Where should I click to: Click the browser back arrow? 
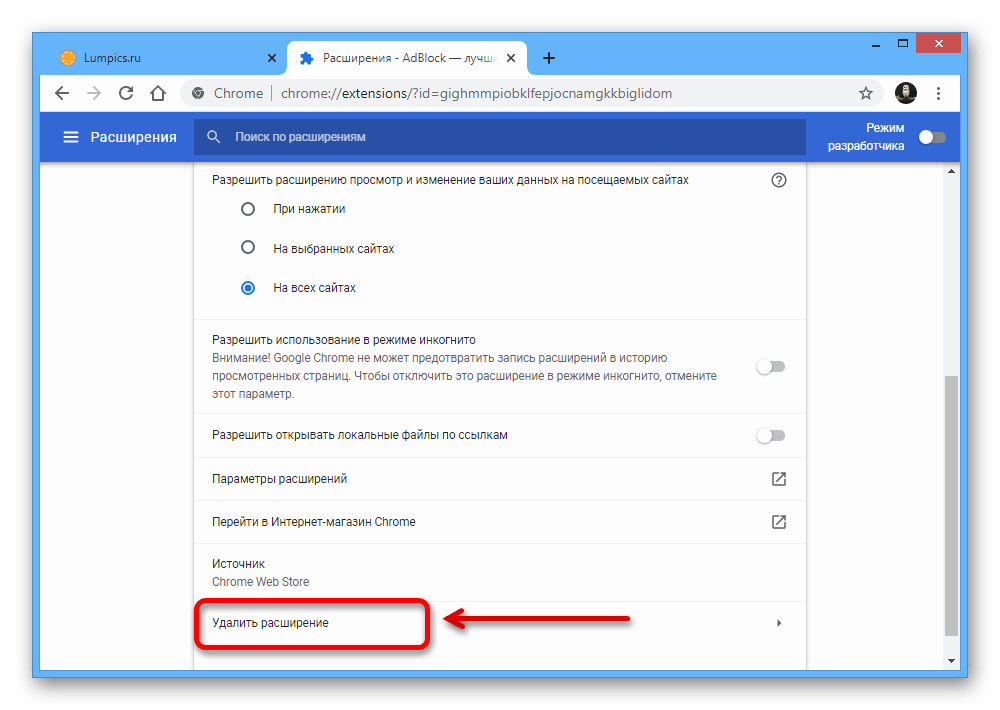pyautogui.click(x=62, y=94)
